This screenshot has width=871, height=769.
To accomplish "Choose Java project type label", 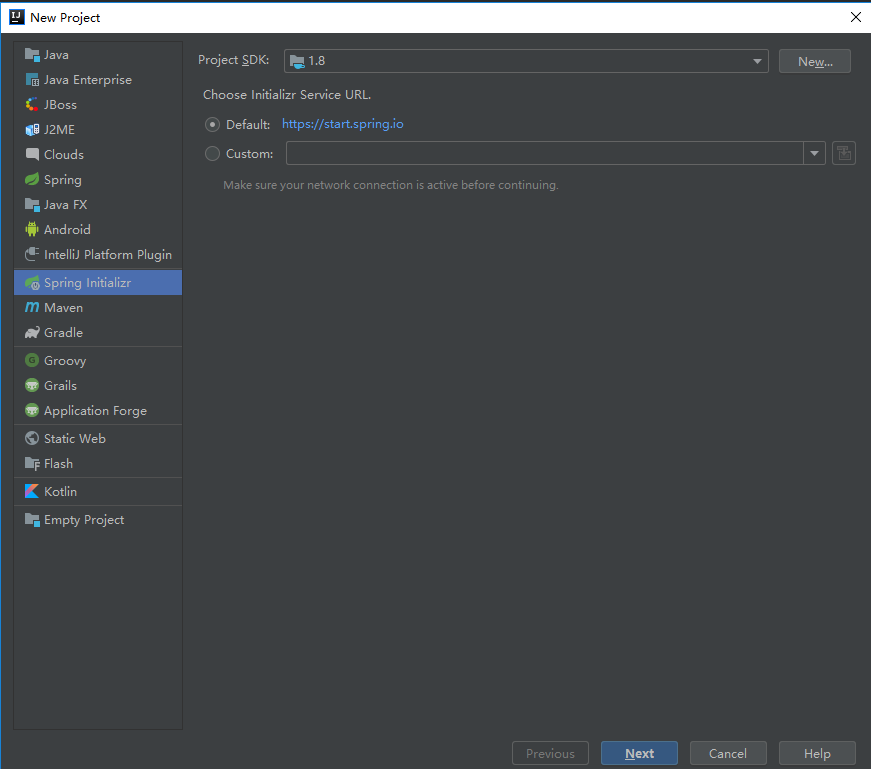I will [57, 54].
